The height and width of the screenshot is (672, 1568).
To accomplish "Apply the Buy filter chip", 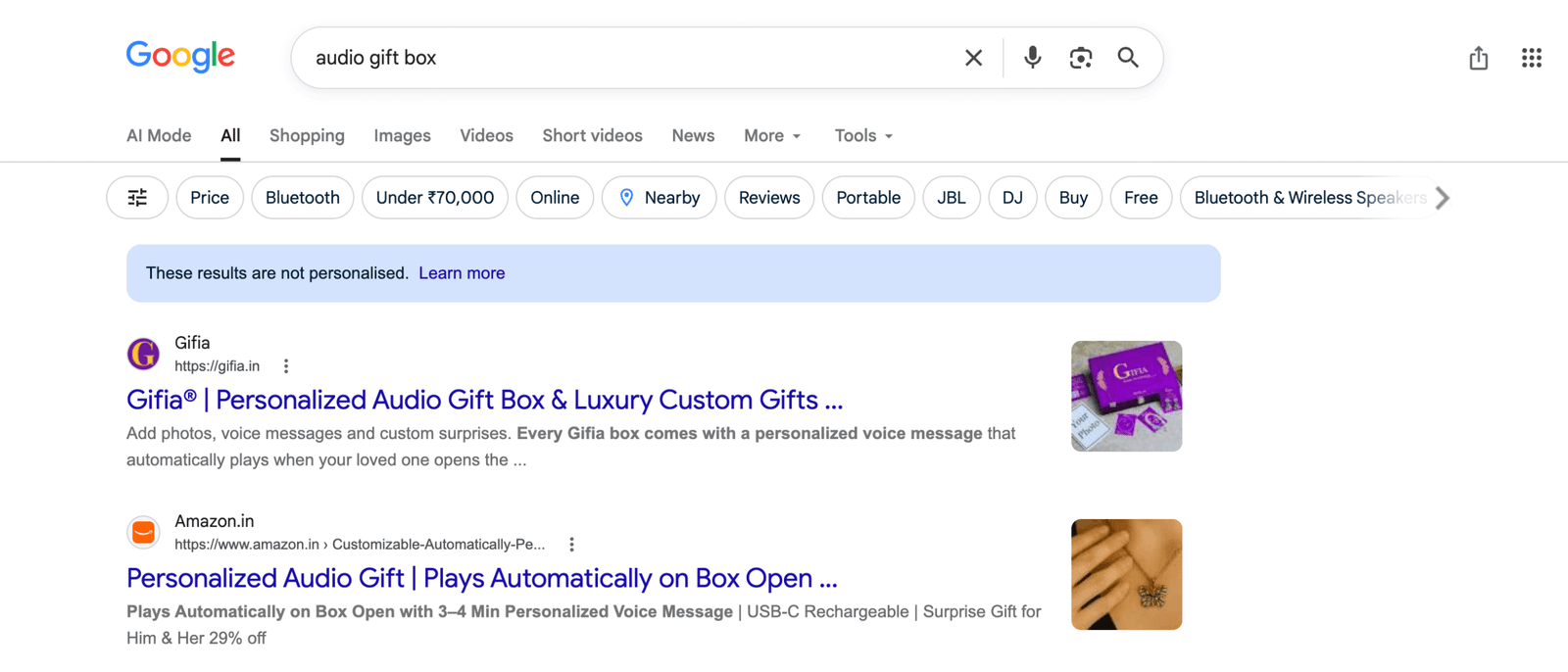I will coord(1073,198).
